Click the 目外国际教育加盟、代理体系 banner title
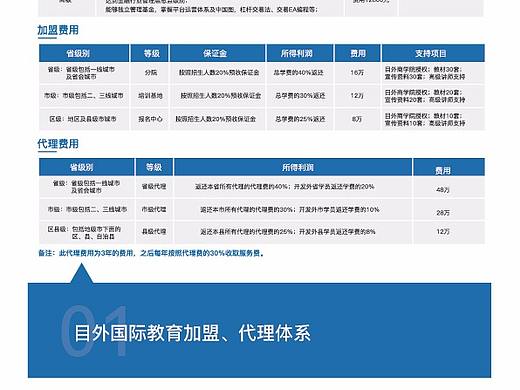Screen dimensions: 520x390 pyautogui.click(x=192, y=333)
